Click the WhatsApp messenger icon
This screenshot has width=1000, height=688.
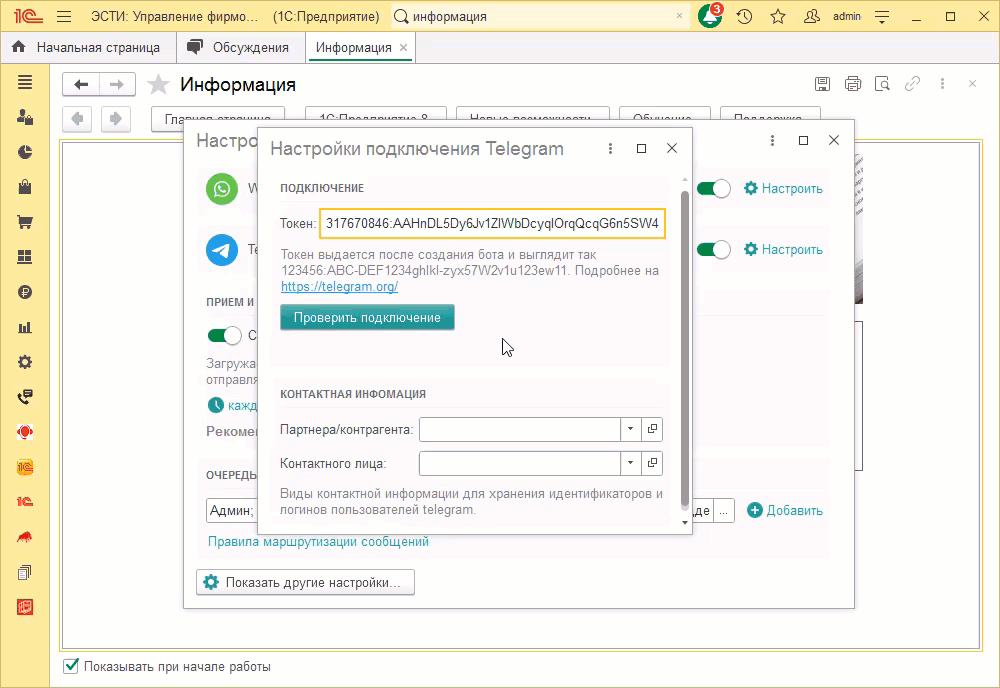222,188
